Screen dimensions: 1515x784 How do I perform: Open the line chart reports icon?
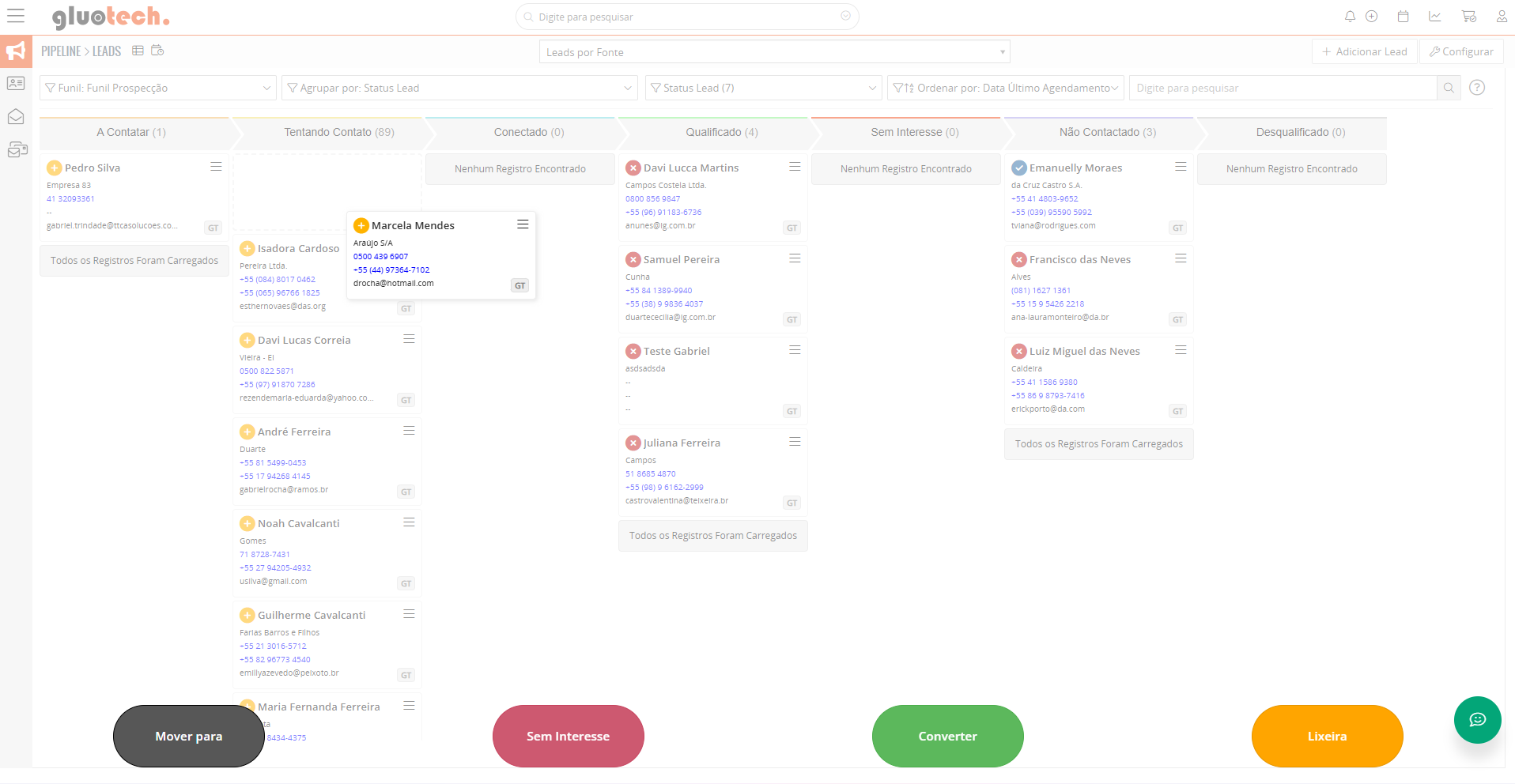point(1434,17)
